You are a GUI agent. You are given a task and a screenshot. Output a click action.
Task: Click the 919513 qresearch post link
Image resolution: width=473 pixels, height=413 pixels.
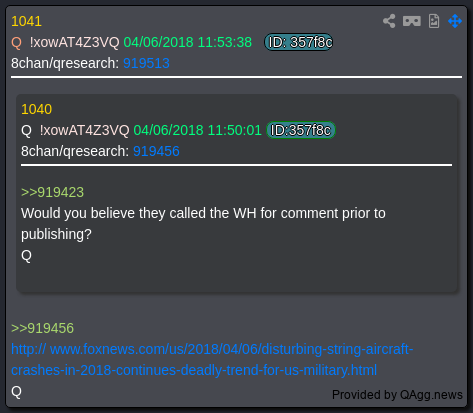click(x=146, y=63)
